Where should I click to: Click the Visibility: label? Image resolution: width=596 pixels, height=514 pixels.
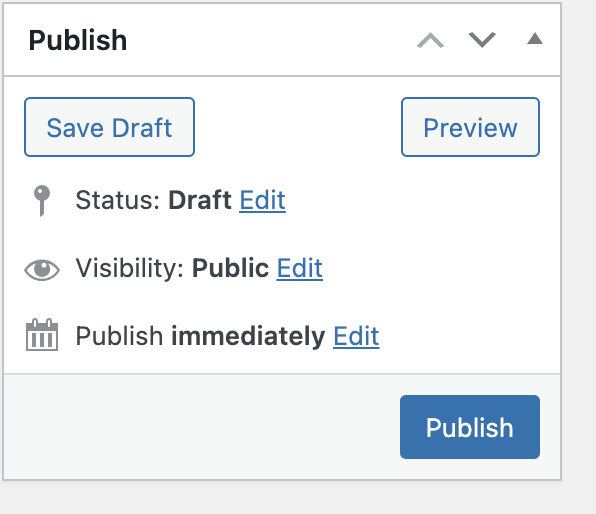[x=130, y=268]
